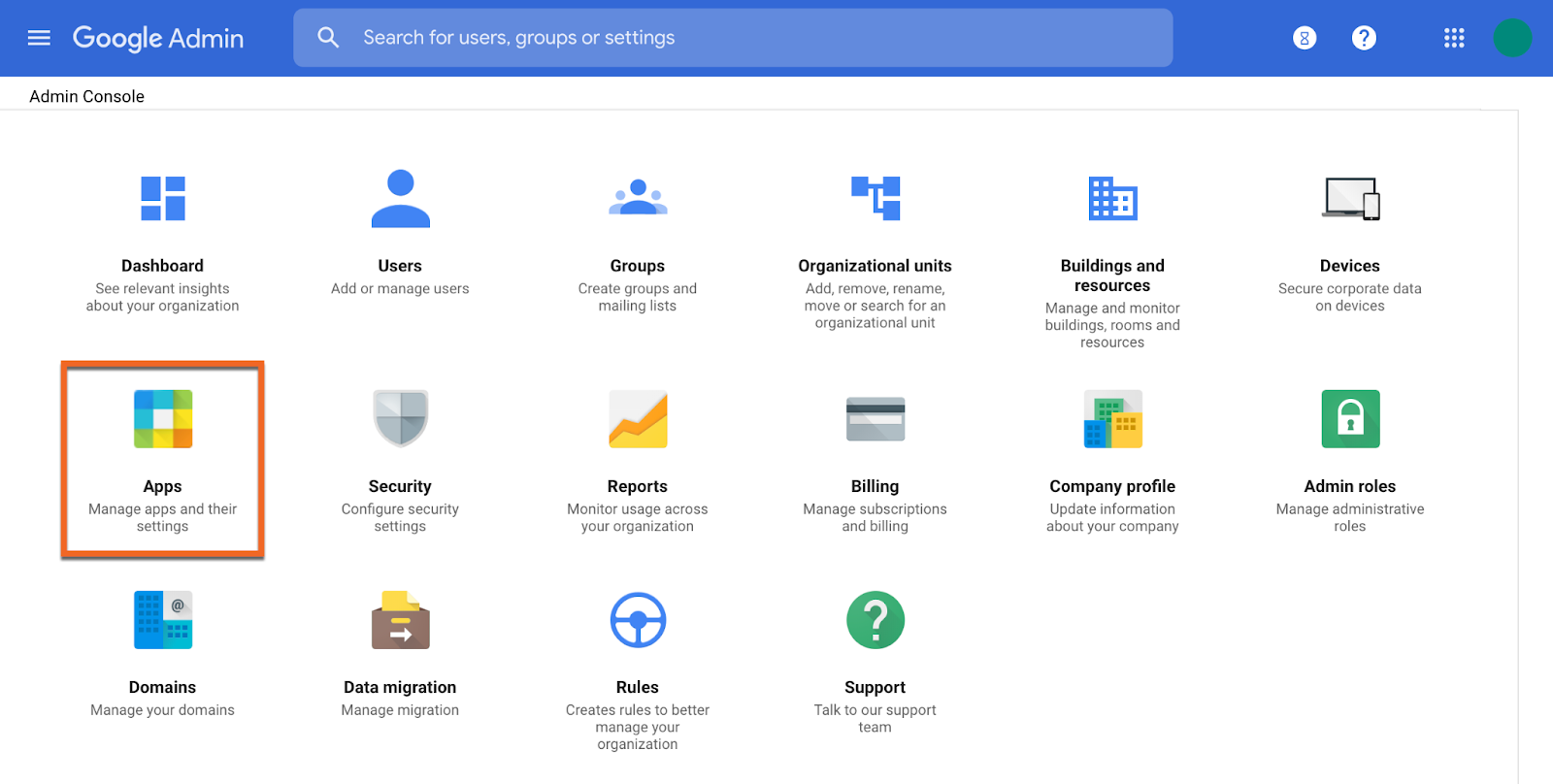Open the Reports chart icon

point(638,419)
